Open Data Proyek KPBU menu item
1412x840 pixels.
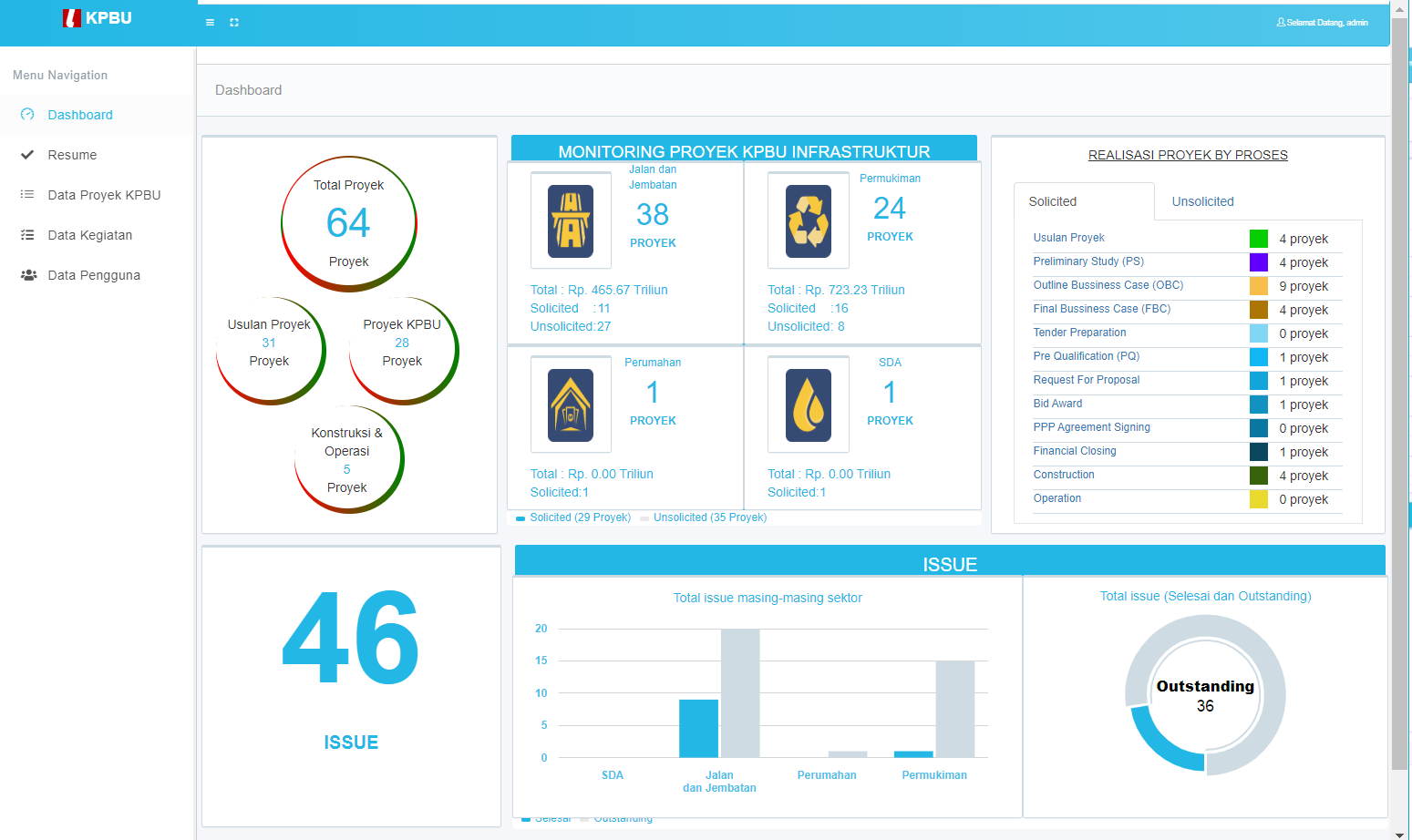point(104,195)
